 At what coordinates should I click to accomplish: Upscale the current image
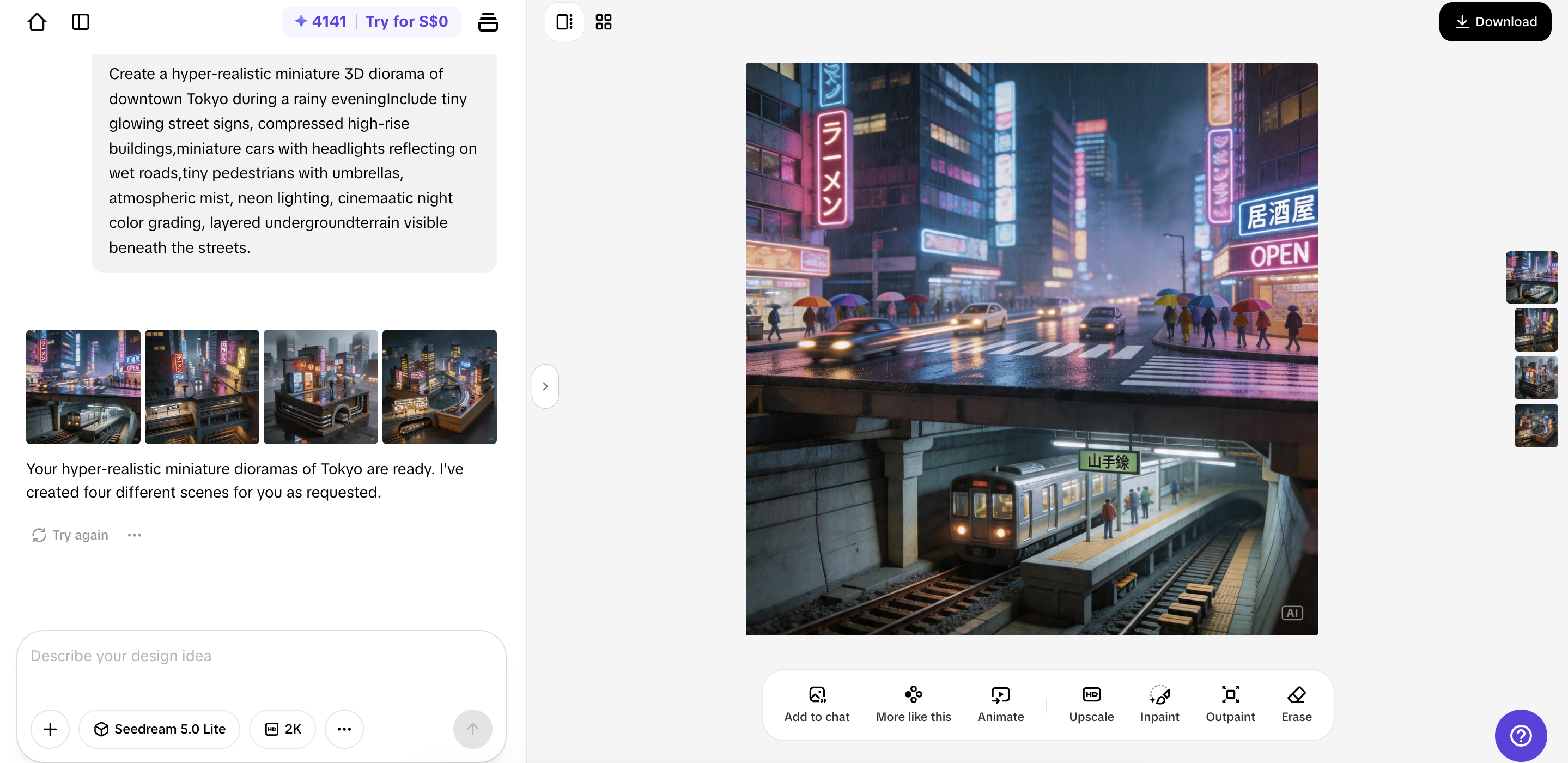tap(1091, 704)
